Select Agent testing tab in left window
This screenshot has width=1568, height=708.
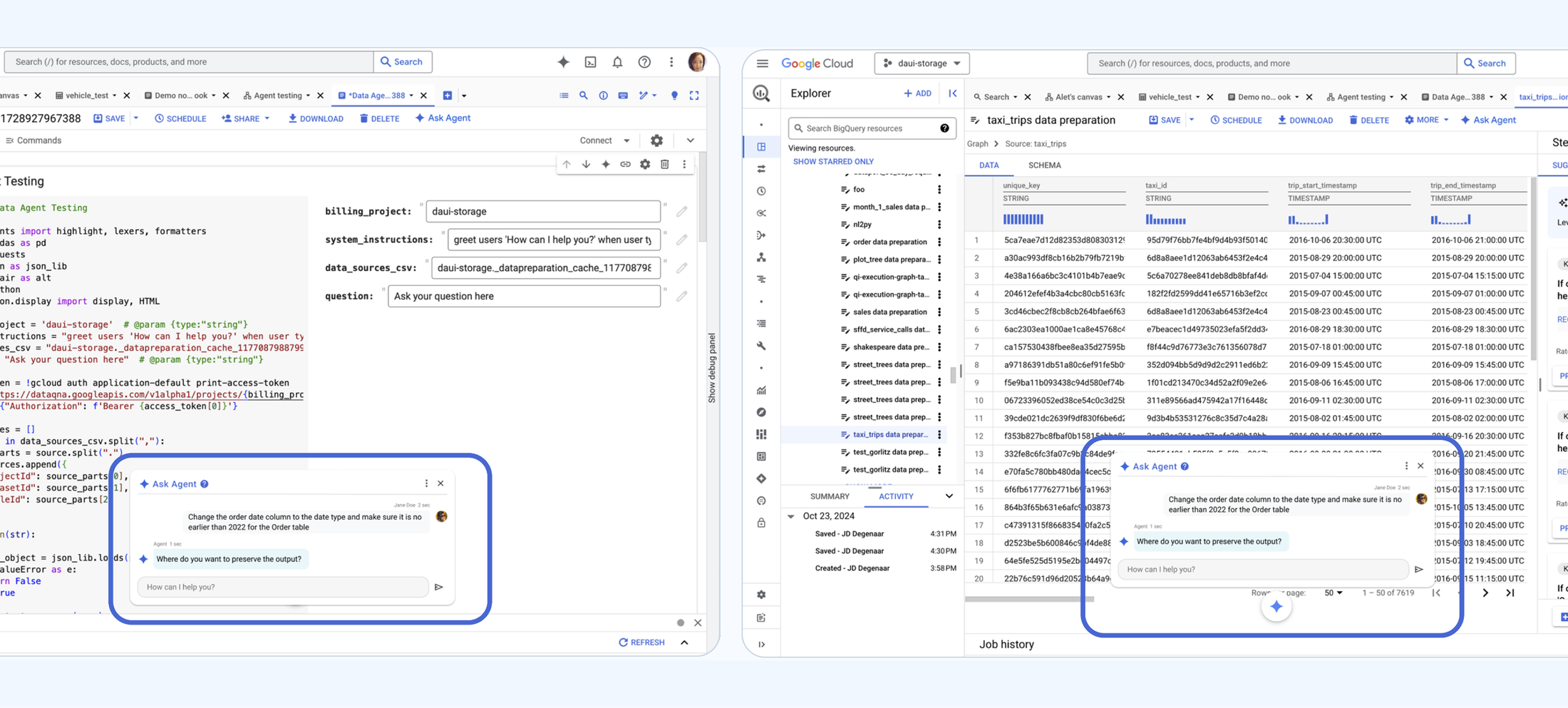click(x=277, y=96)
